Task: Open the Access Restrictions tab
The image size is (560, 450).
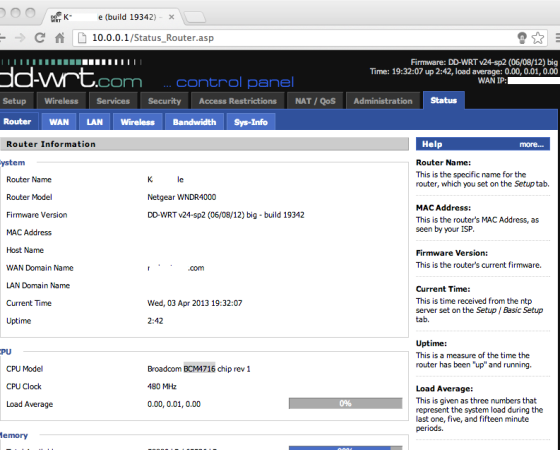Action: click(x=238, y=101)
